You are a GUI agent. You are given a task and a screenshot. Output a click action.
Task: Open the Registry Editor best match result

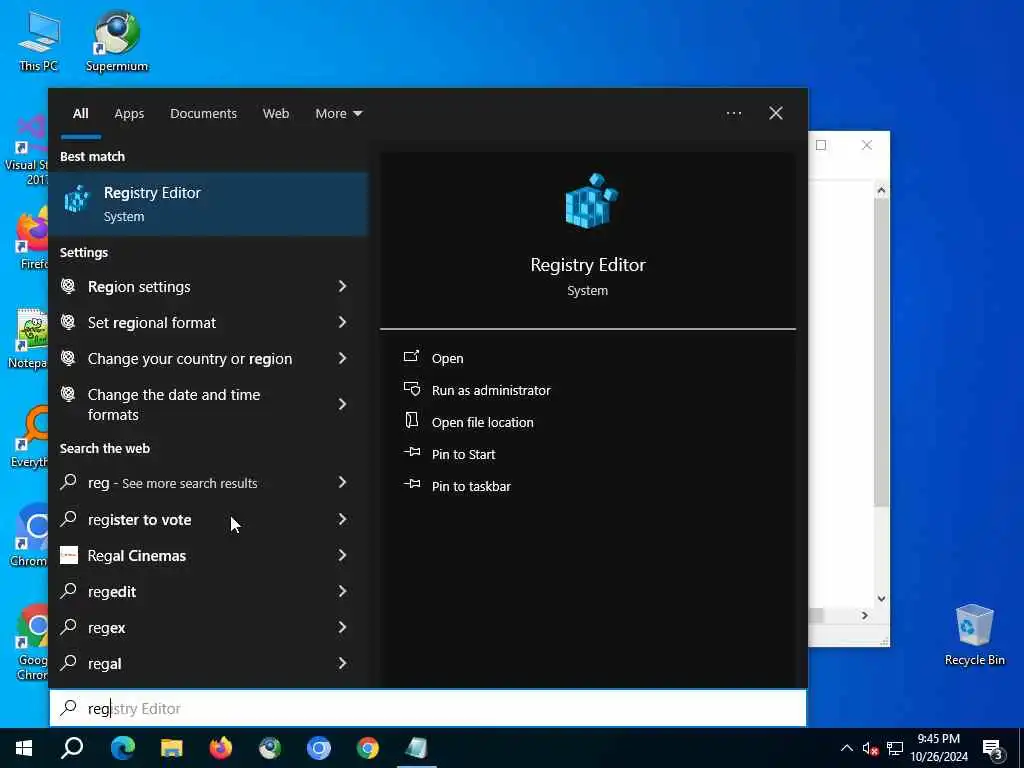(208, 204)
